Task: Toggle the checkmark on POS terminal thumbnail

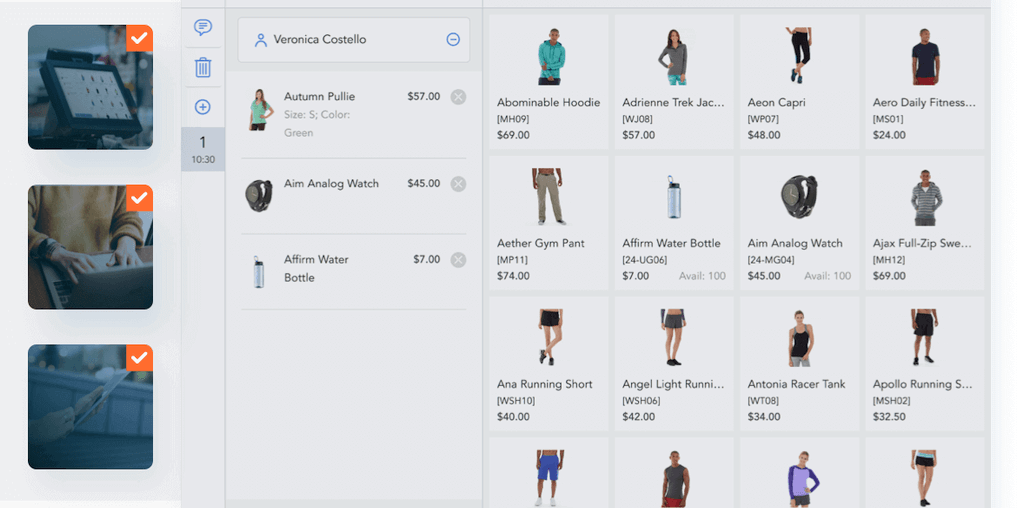Action: point(139,39)
